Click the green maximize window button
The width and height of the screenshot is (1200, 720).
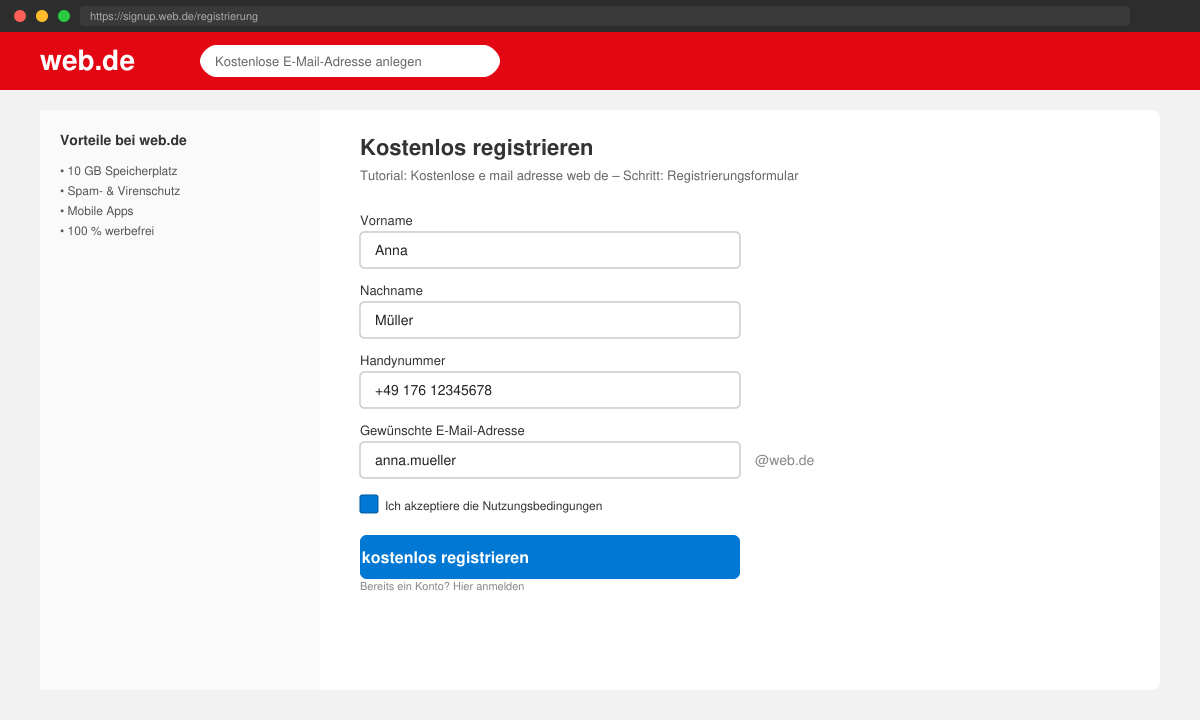64,16
